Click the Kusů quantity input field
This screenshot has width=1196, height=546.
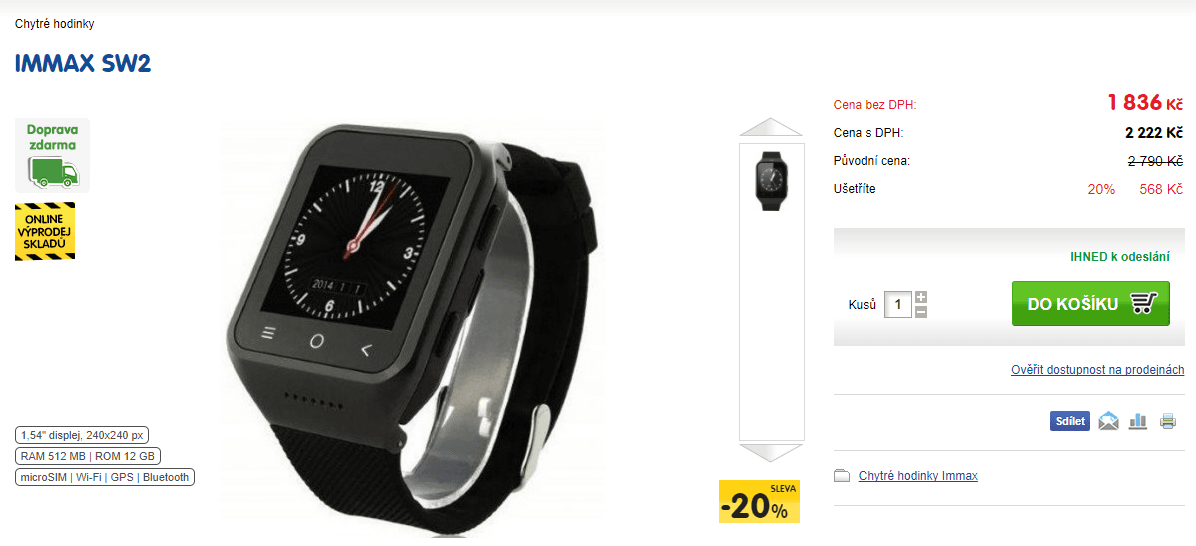898,304
